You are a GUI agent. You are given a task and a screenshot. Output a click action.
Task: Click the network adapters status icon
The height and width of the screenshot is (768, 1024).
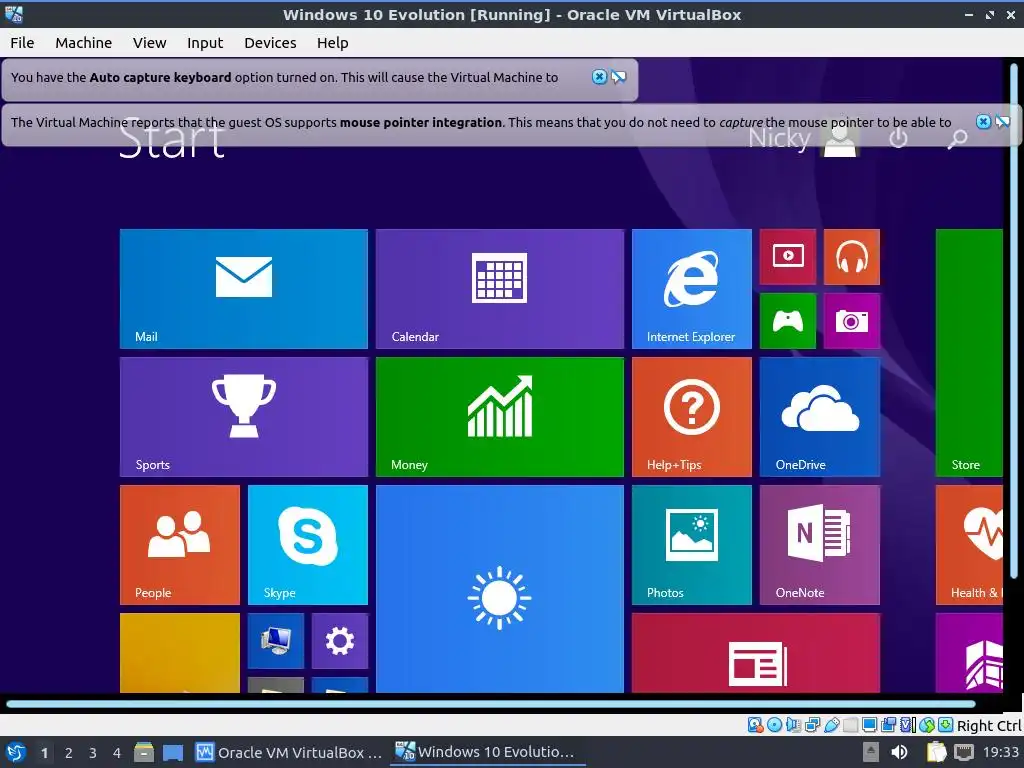812,725
